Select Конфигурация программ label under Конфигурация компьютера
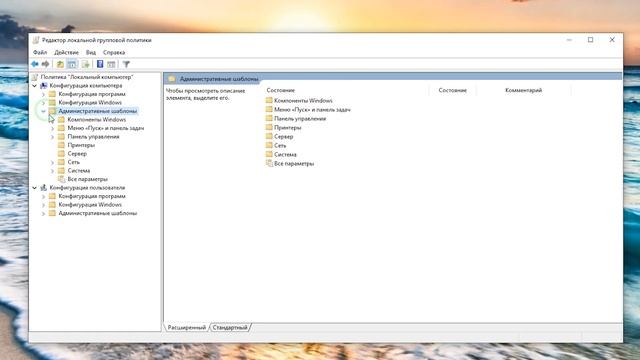The image size is (640, 360). point(92,94)
